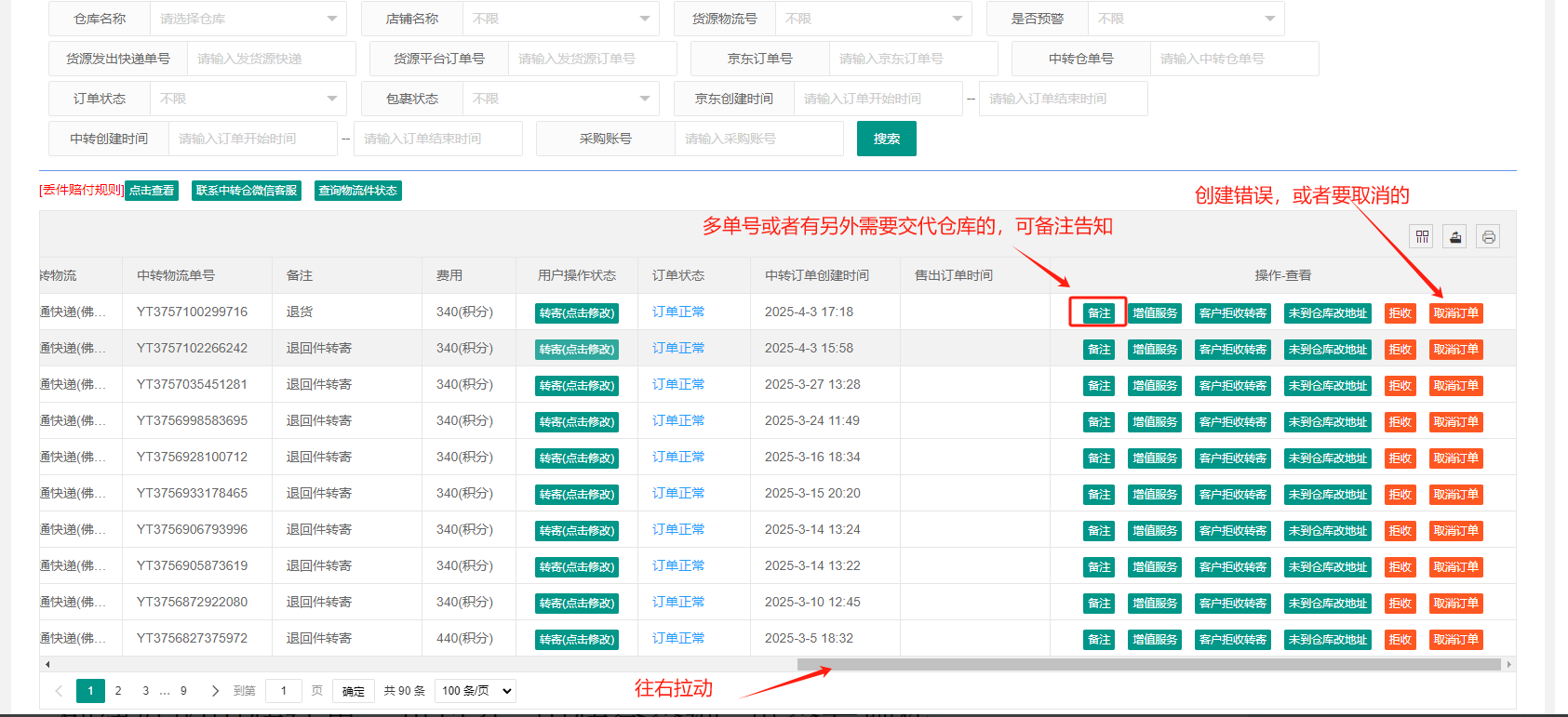Click the jump-to page number field
Screen dimensions: 1568x717
284,691
